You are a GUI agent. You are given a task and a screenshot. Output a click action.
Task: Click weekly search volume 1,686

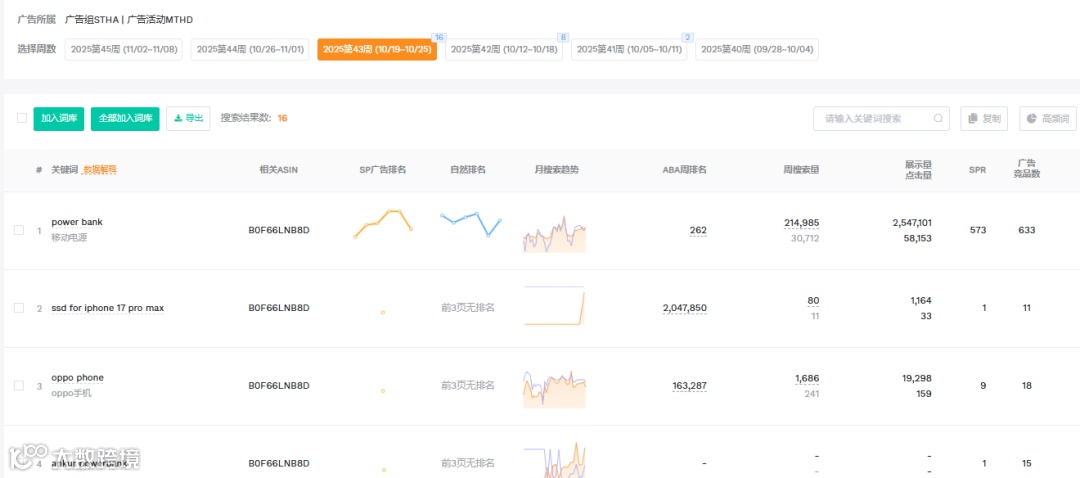pyautogui.click(x=807, y=378)
